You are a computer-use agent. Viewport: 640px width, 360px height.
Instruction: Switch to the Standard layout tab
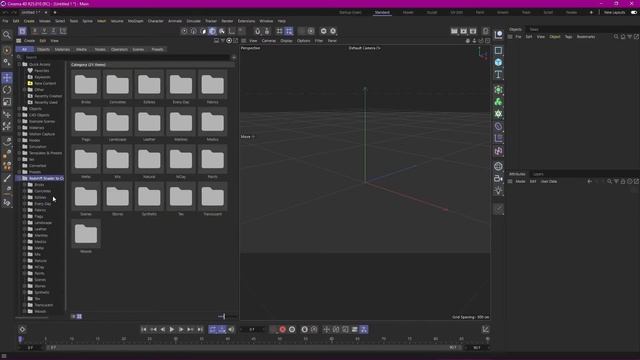coord(382,13)
